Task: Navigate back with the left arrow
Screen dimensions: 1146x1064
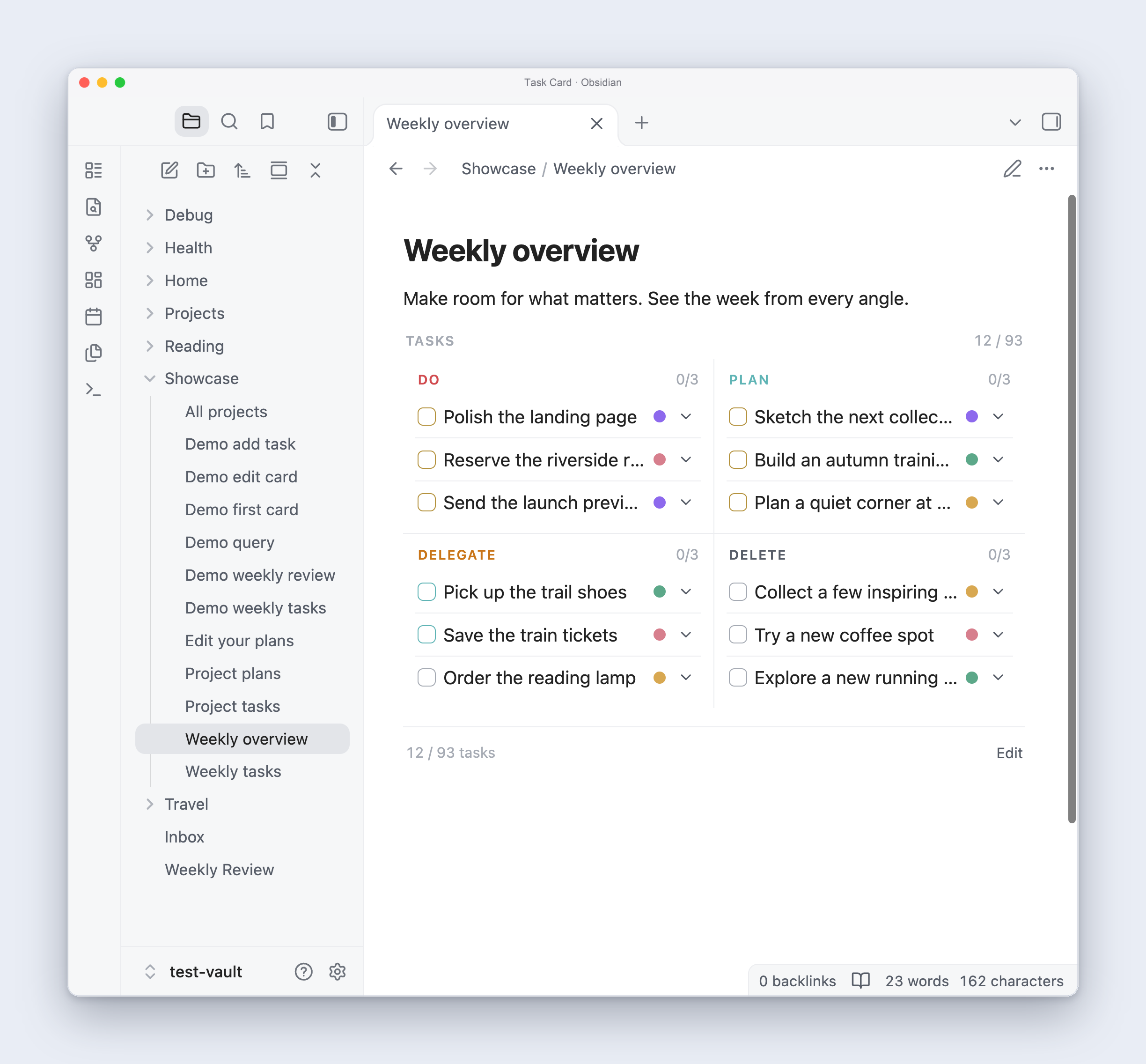Action: (x=396, y=169)
